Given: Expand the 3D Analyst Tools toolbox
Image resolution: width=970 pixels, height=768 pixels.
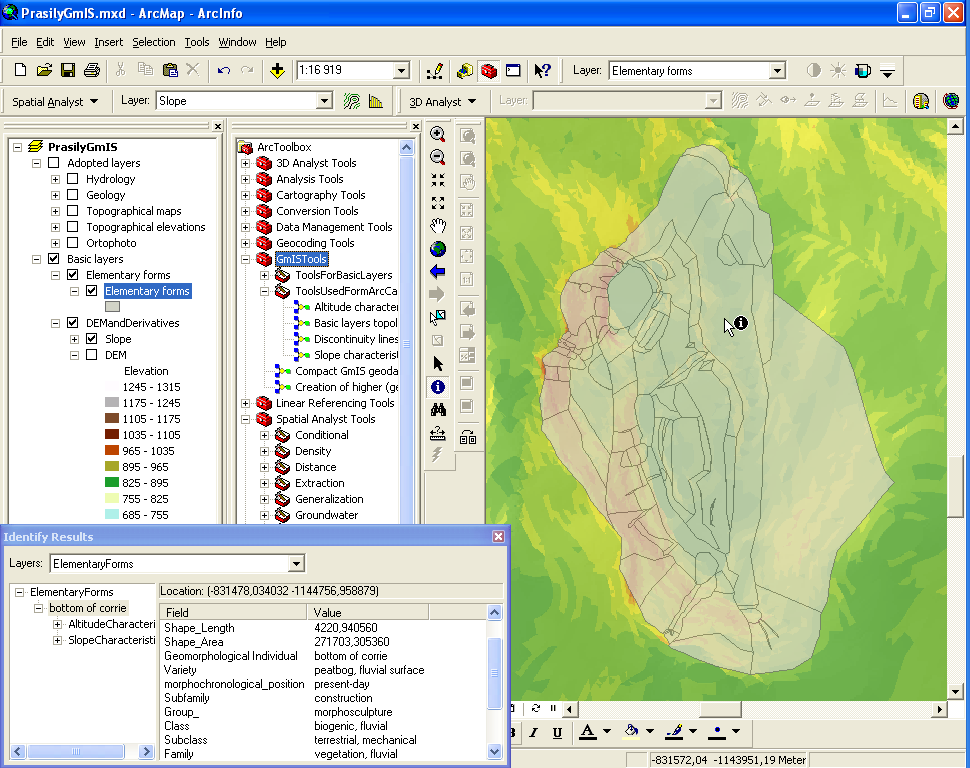Looking at the screenshot, I should pyautogui.click(x=245, y=163).
